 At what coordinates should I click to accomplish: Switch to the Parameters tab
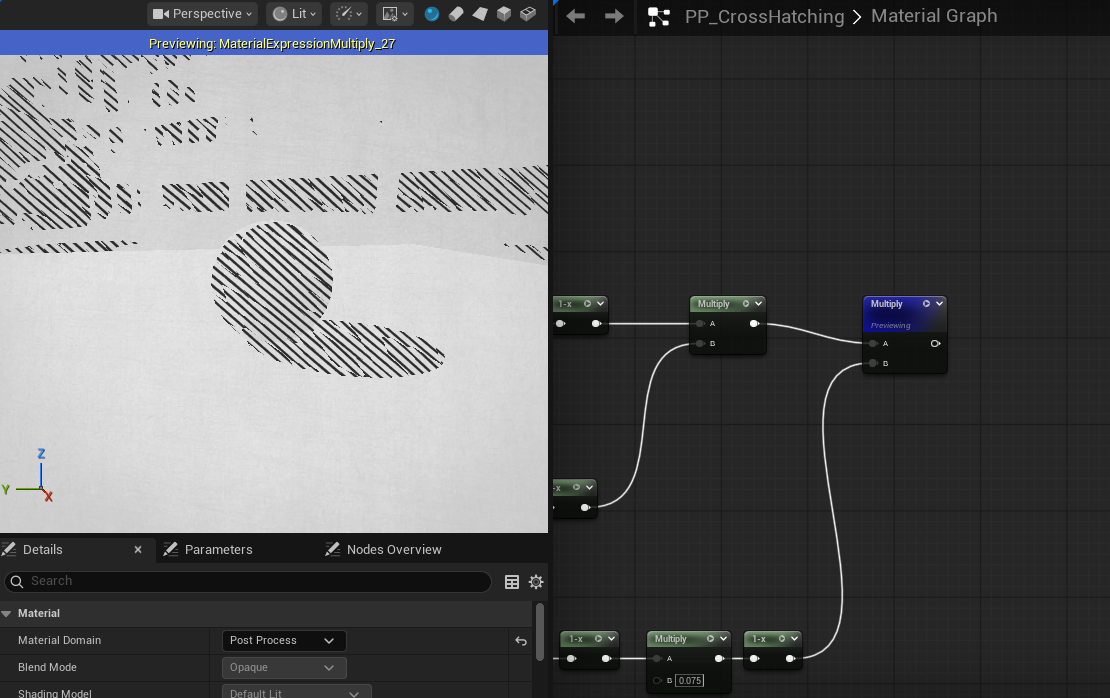(218, 549)
